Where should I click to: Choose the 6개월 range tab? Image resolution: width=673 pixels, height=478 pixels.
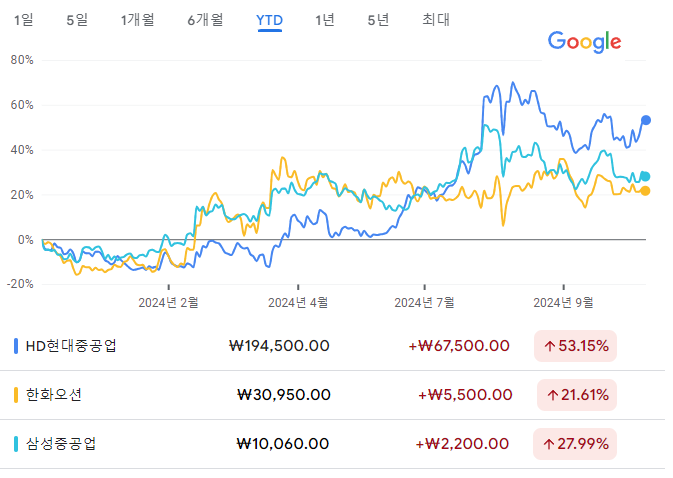pos(205,20)
